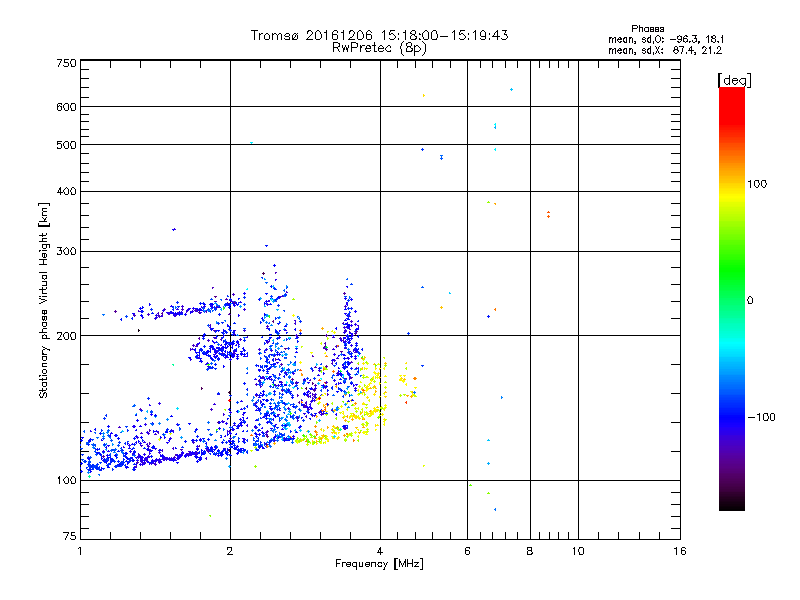Screen dimensions: 800x600
Task: Click y-axis tick label '400'
Action: (66, 191)
